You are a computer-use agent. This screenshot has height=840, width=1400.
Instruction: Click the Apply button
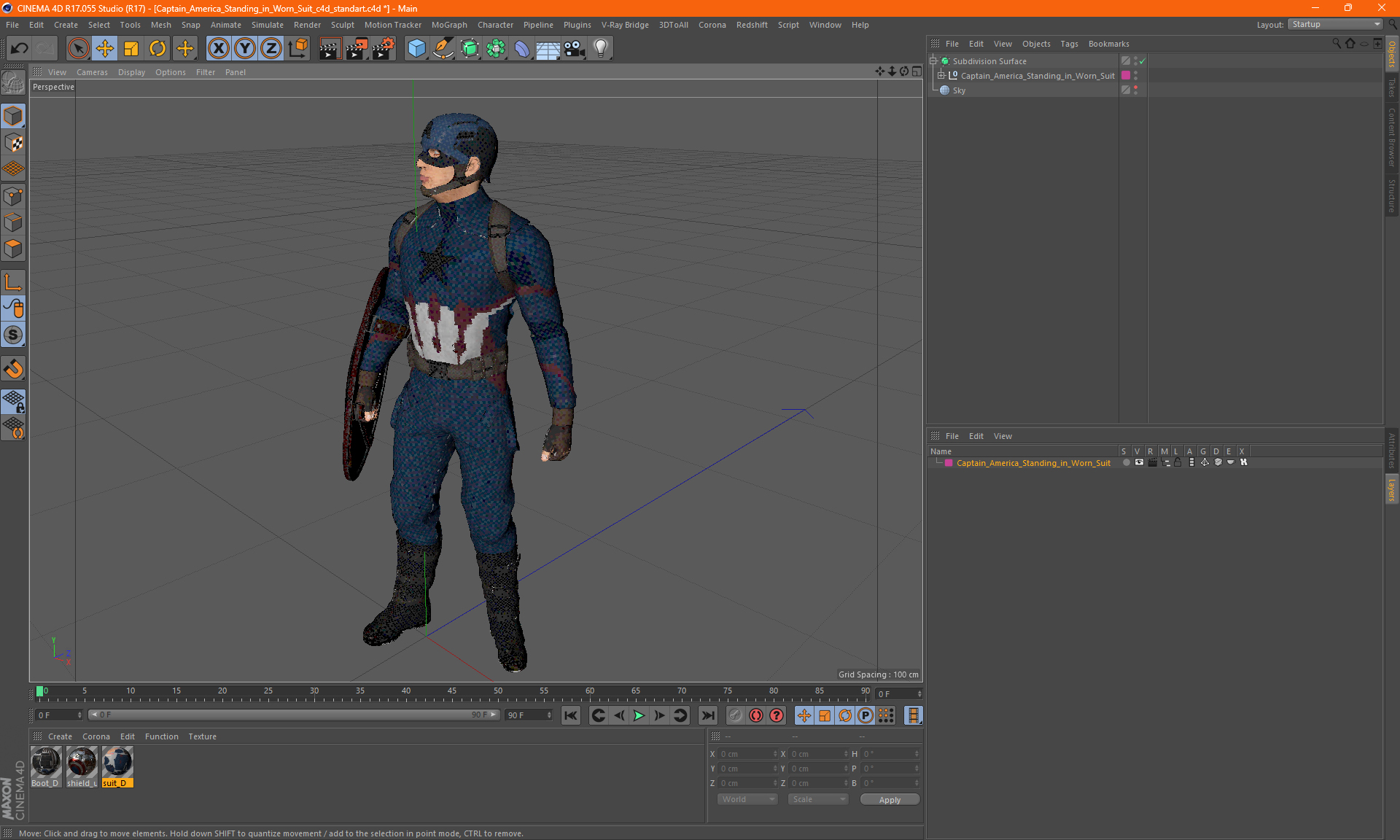click(890, 800)
